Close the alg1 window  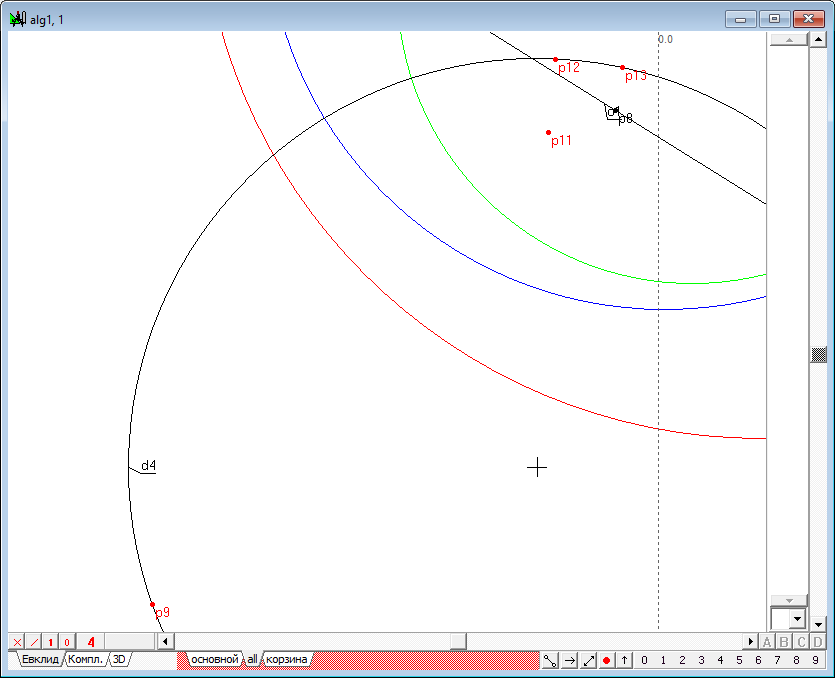point(808,19)
